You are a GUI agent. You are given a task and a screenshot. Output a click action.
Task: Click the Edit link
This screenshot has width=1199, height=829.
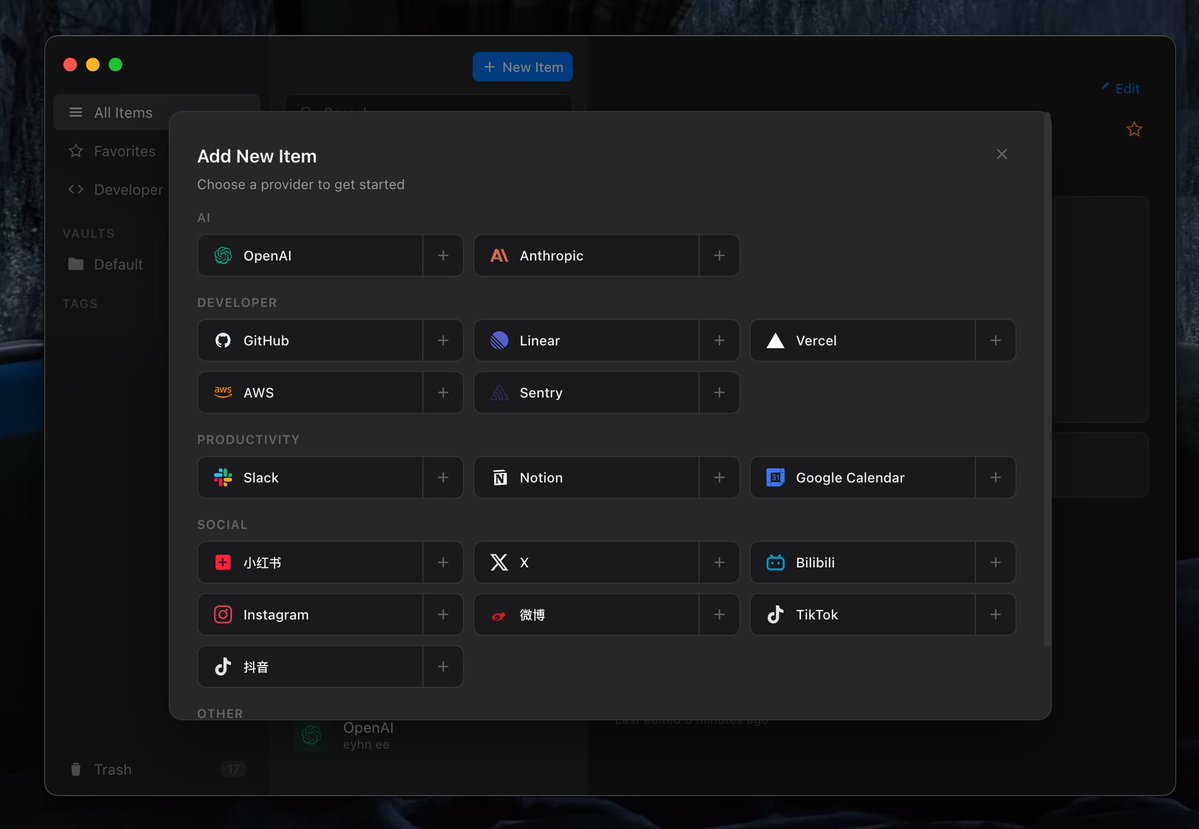[x=1121, y=88]
